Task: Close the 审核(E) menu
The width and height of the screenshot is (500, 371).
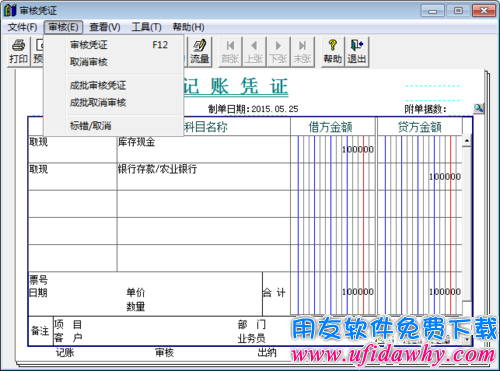Action: pyautogui.click(x=63, y=27)
